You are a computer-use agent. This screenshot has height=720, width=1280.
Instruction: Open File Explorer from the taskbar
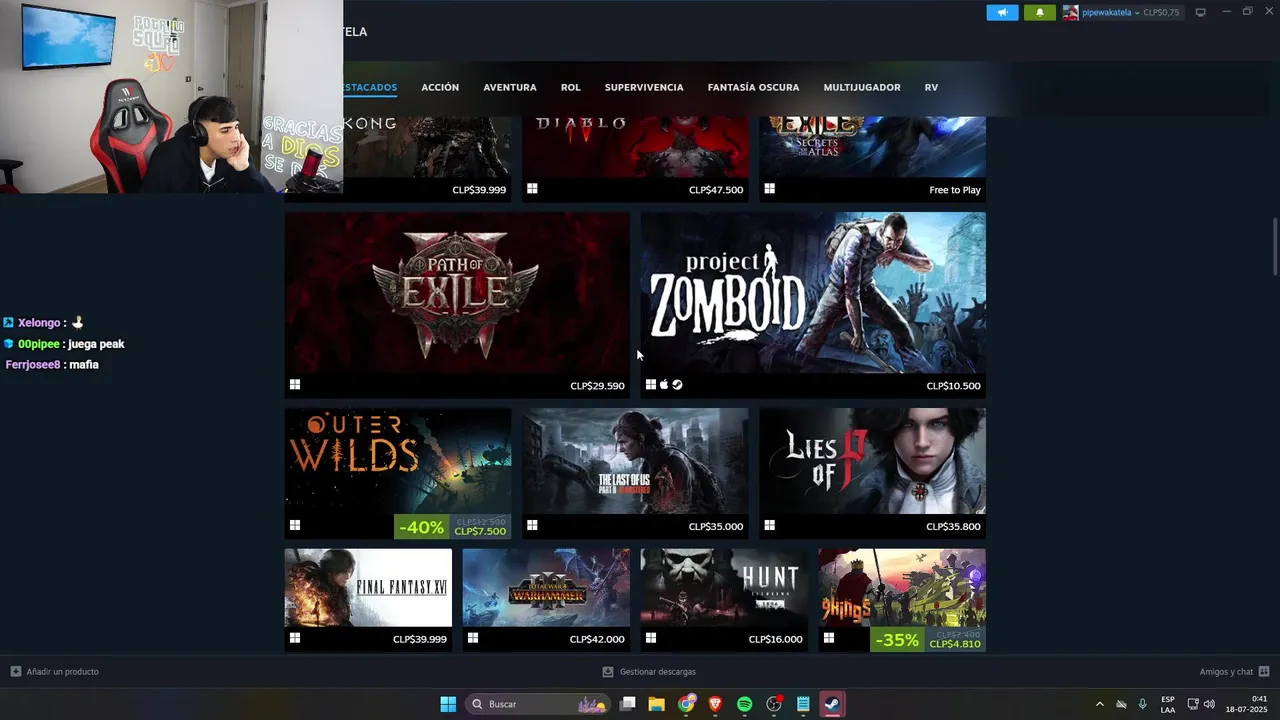[657, 704]
